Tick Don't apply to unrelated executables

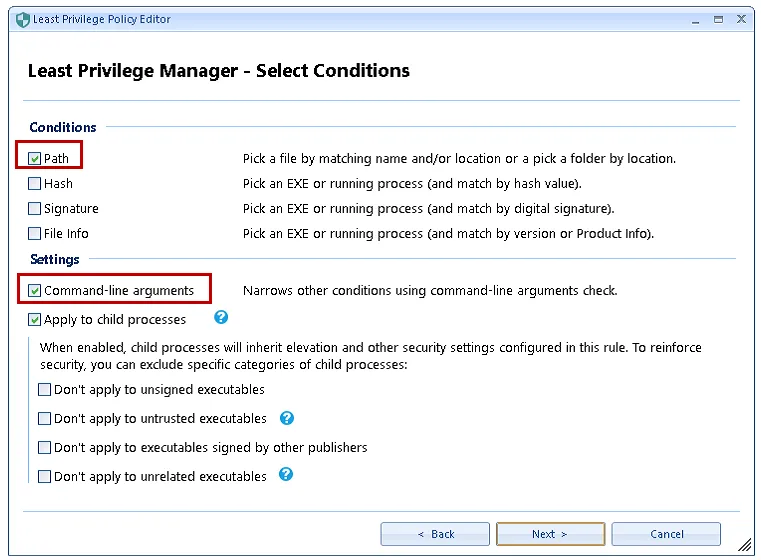(45, 477)
